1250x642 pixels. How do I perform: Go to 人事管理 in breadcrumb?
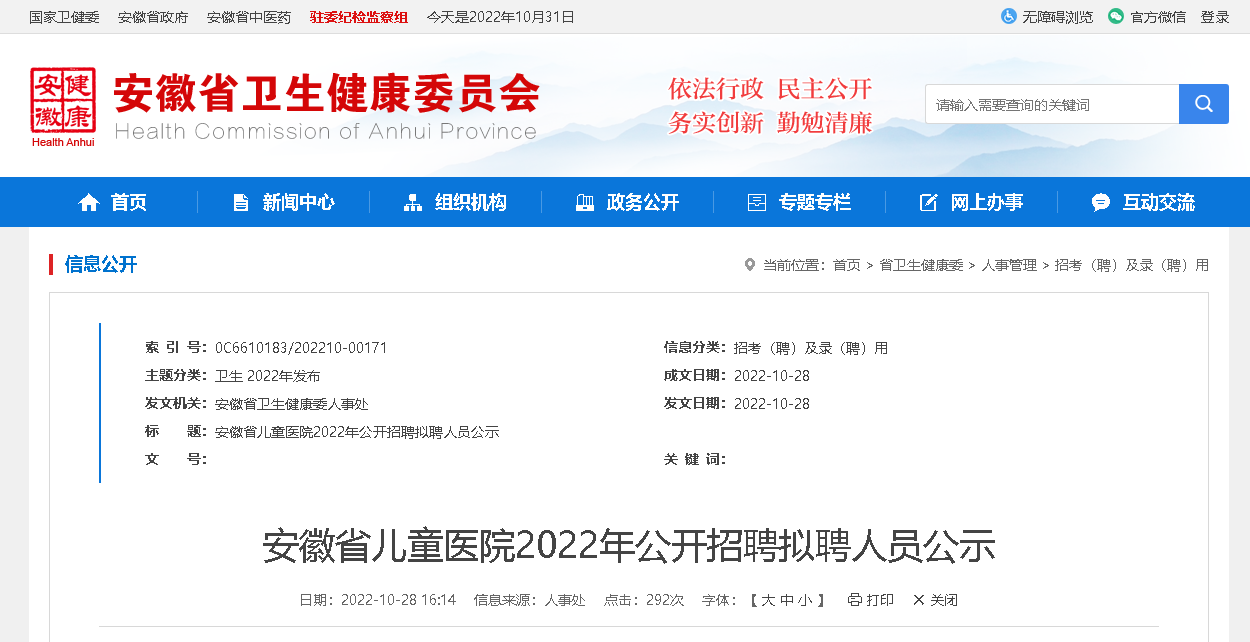[x=1009, y=265]
